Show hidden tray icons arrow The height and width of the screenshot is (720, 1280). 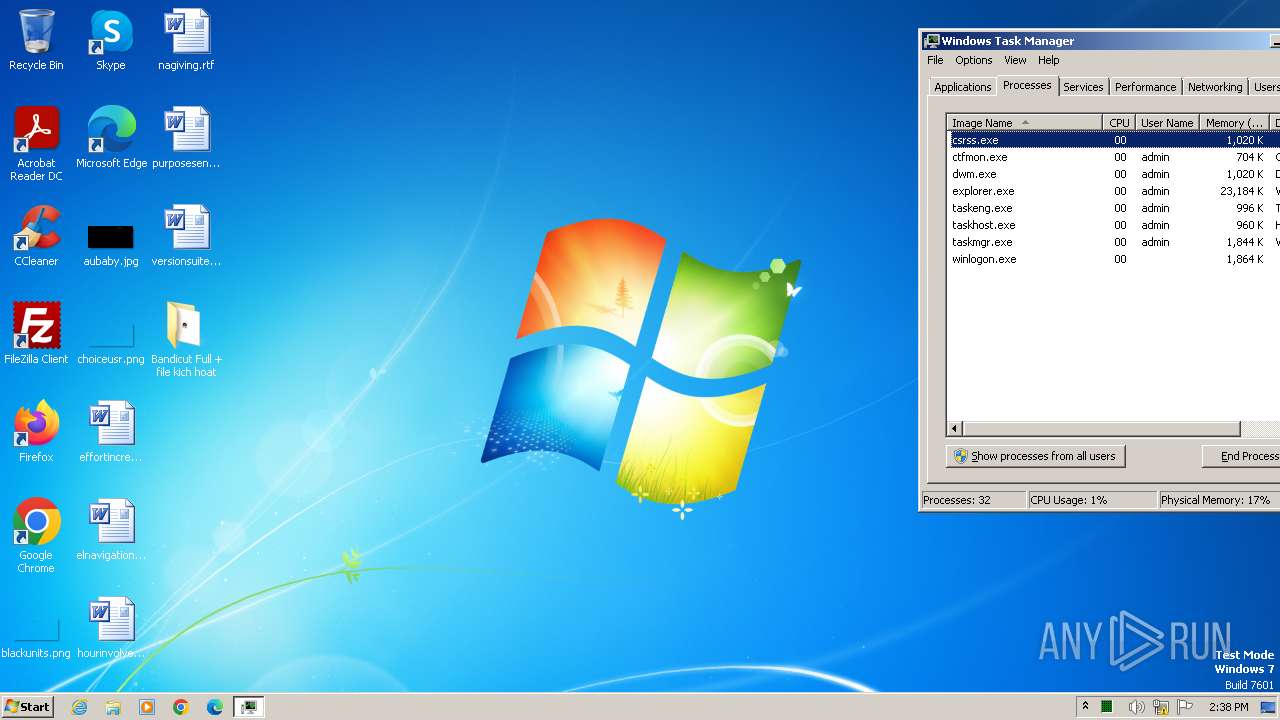tap(1085, 706)
